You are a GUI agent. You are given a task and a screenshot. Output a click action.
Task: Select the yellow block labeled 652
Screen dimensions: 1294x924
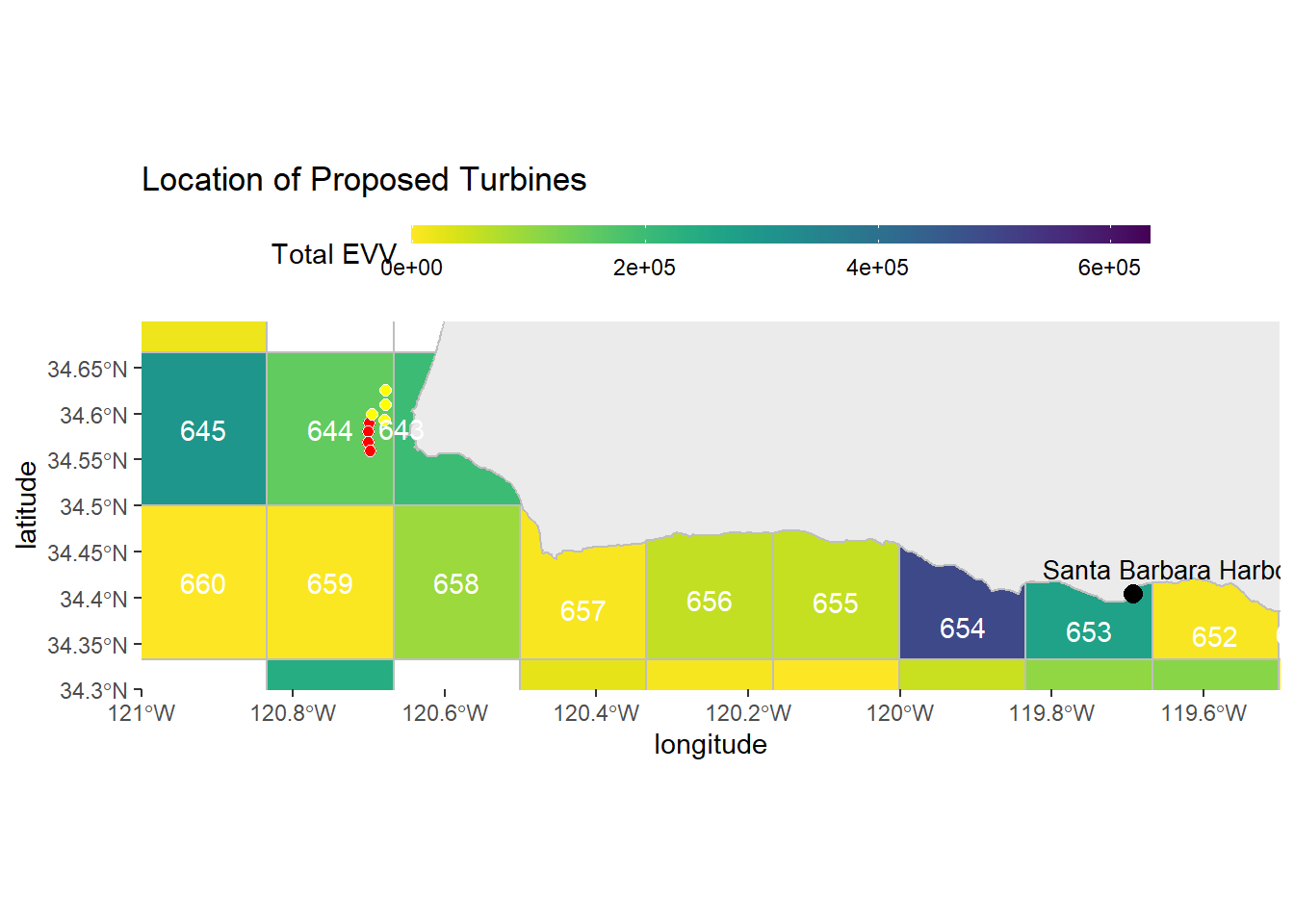click(x=1214, y=636)
